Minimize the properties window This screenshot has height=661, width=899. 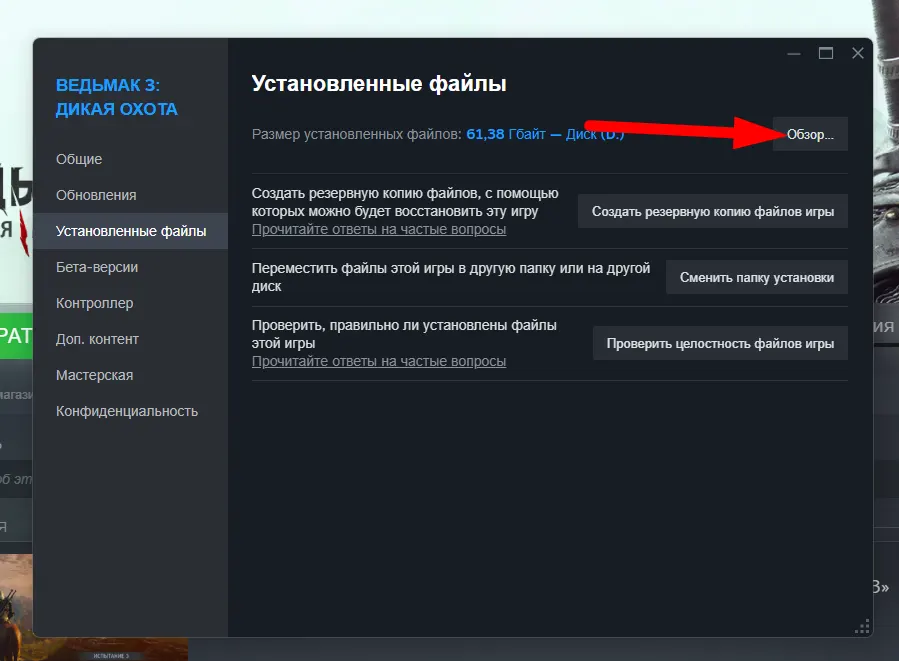pos(794,53)
